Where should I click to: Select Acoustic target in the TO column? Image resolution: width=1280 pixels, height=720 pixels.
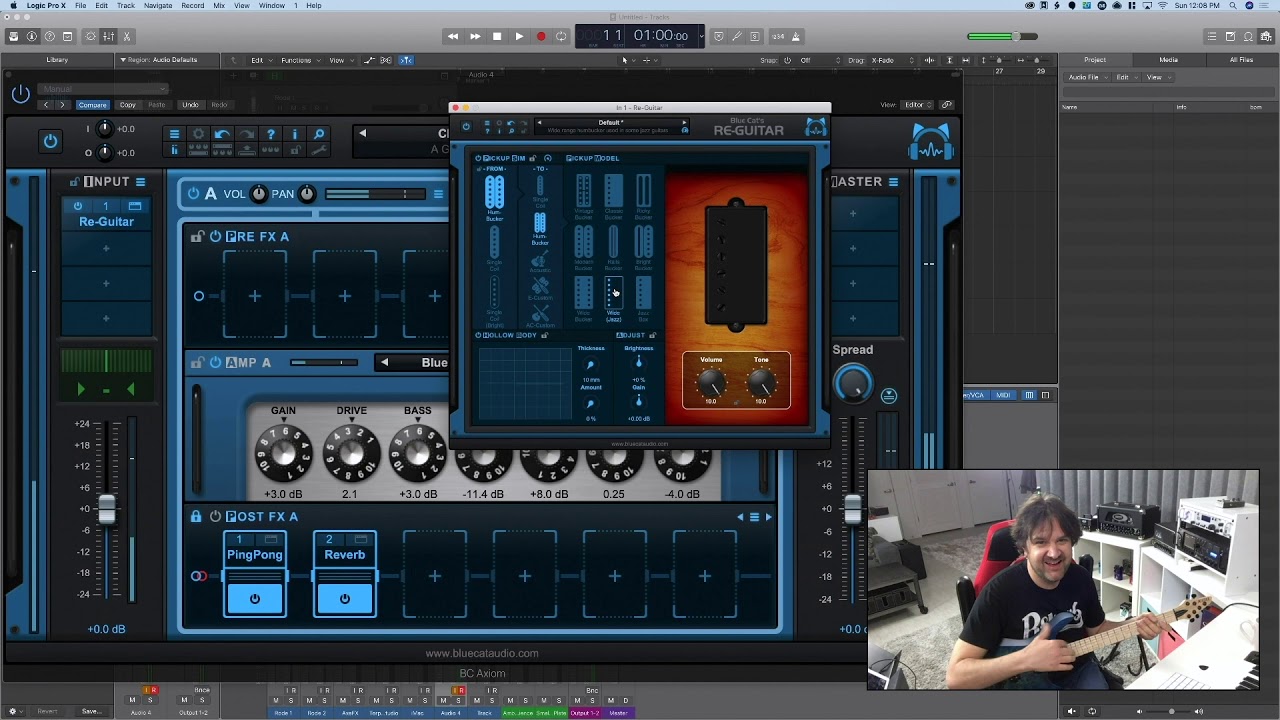click(540, 263)
